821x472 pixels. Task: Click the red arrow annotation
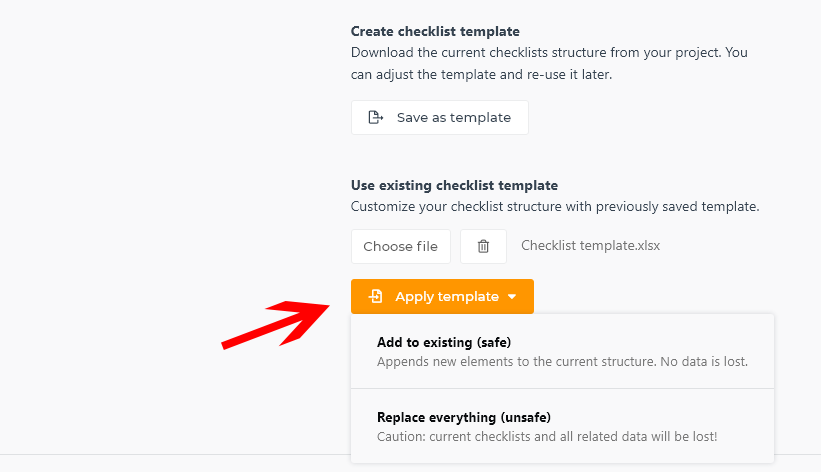pos(275,325)
